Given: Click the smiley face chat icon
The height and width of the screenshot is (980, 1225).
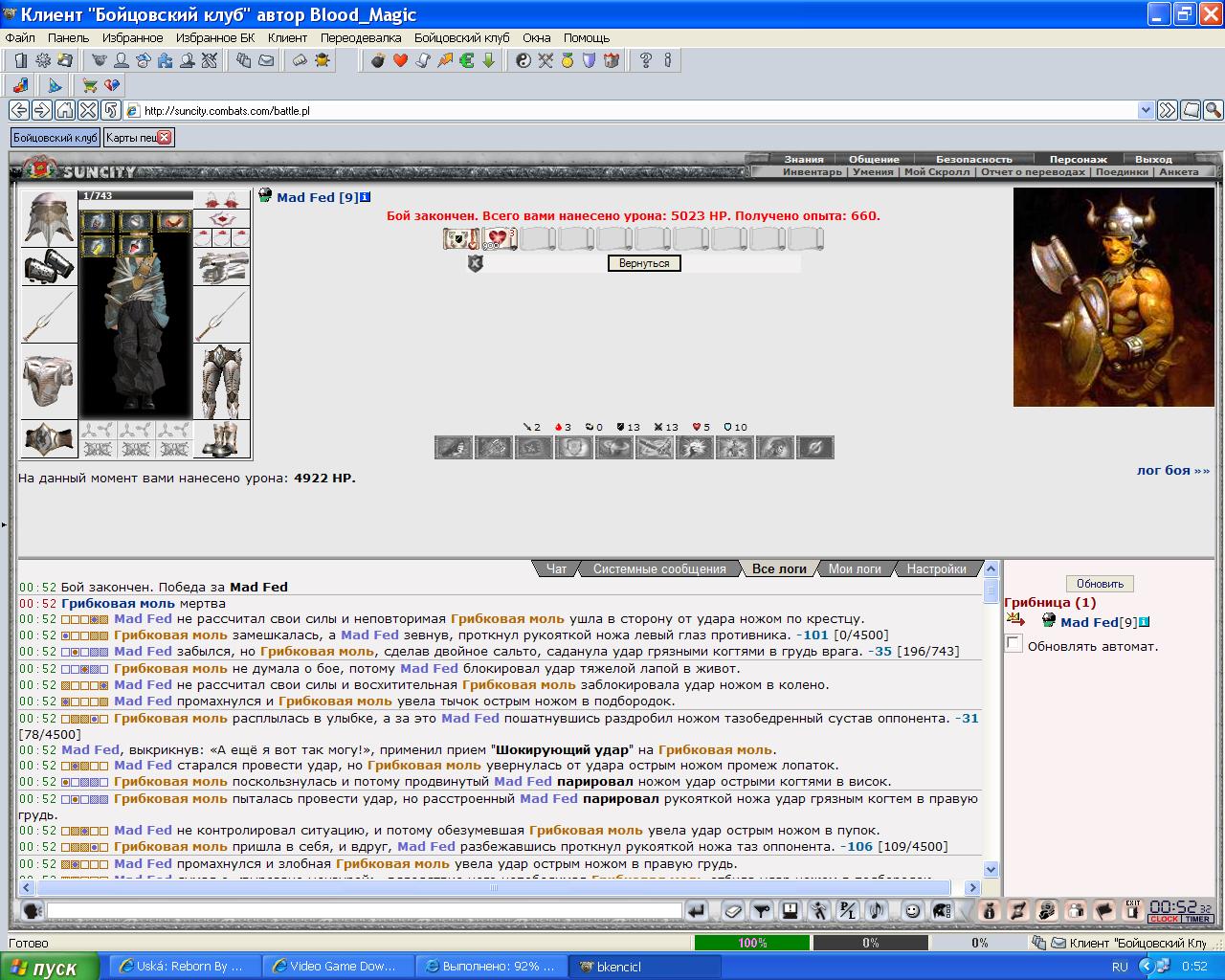Looking at the screenshot, I should (913, 910).
